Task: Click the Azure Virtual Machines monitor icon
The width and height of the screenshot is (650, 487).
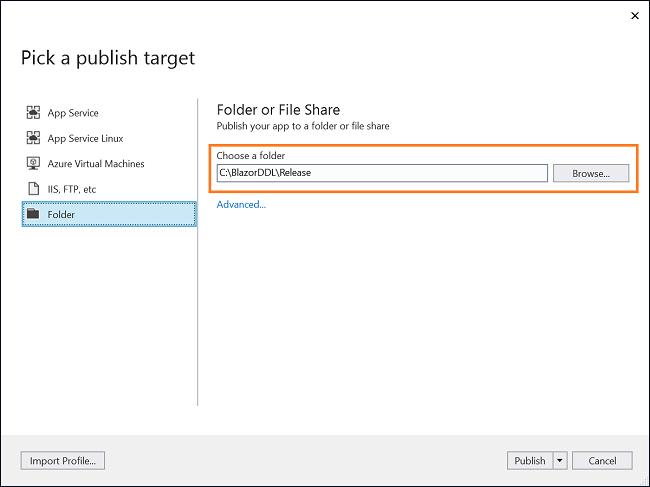Action: (33, 163)
